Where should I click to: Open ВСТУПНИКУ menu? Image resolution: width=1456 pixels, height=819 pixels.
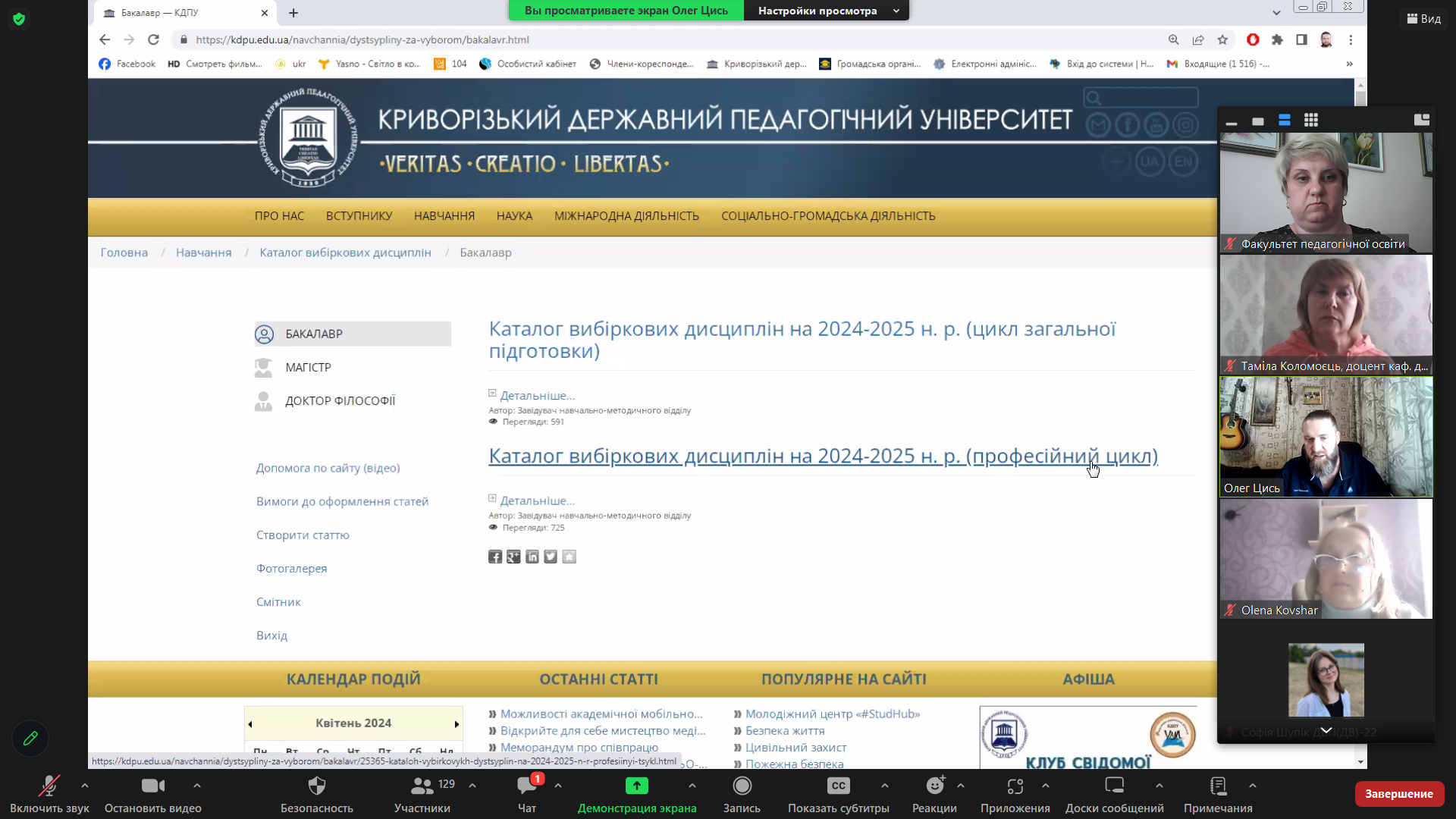[x=359, y=216]
